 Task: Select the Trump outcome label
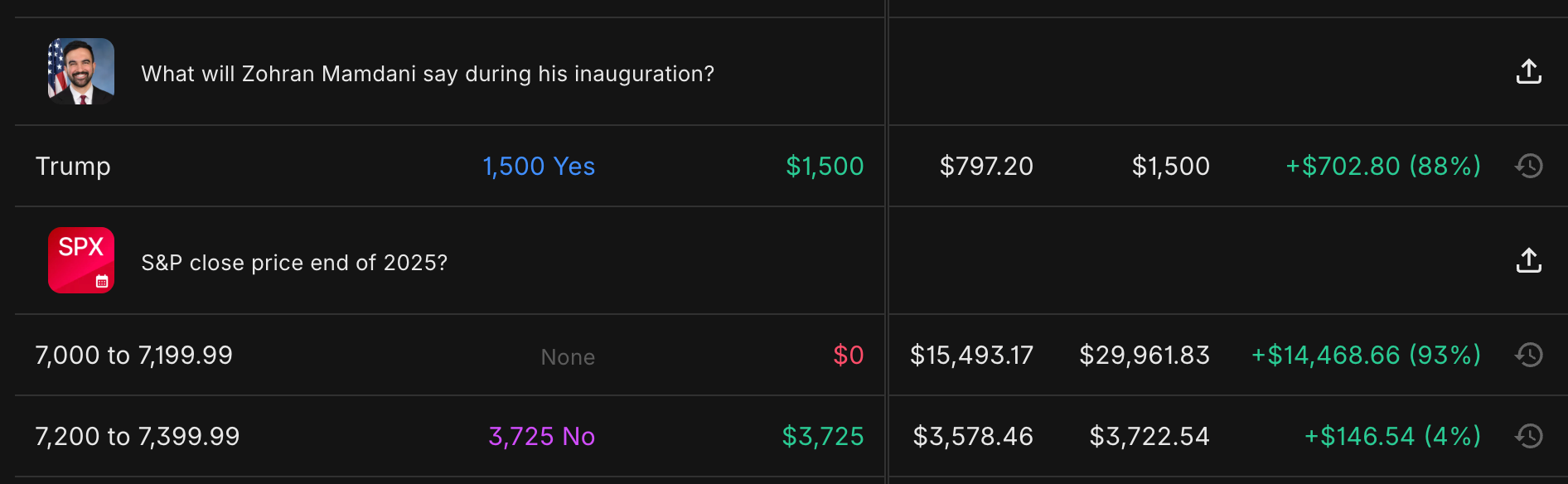tap(73, 166)
